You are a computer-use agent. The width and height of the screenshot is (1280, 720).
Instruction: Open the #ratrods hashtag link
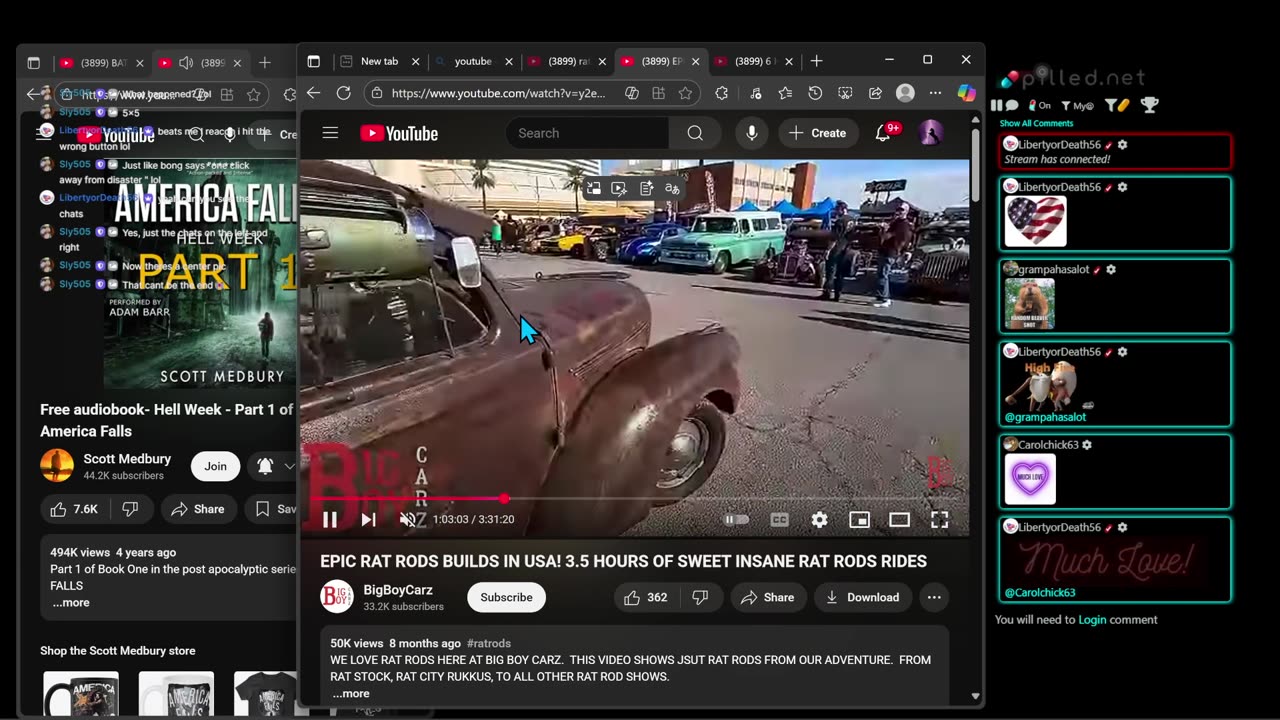point(489,643)
